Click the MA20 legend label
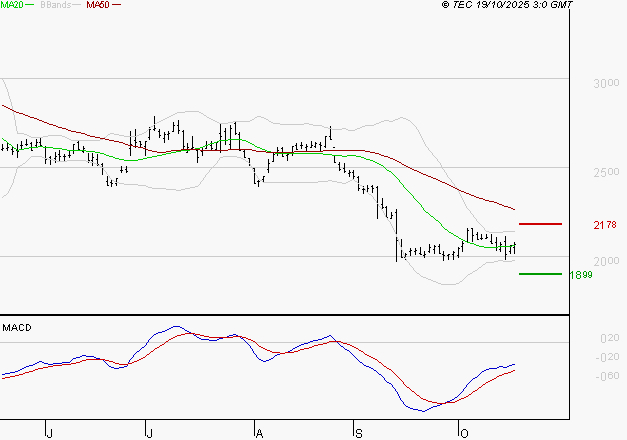Viewport: 627px width, 440px height. [12, 5]
